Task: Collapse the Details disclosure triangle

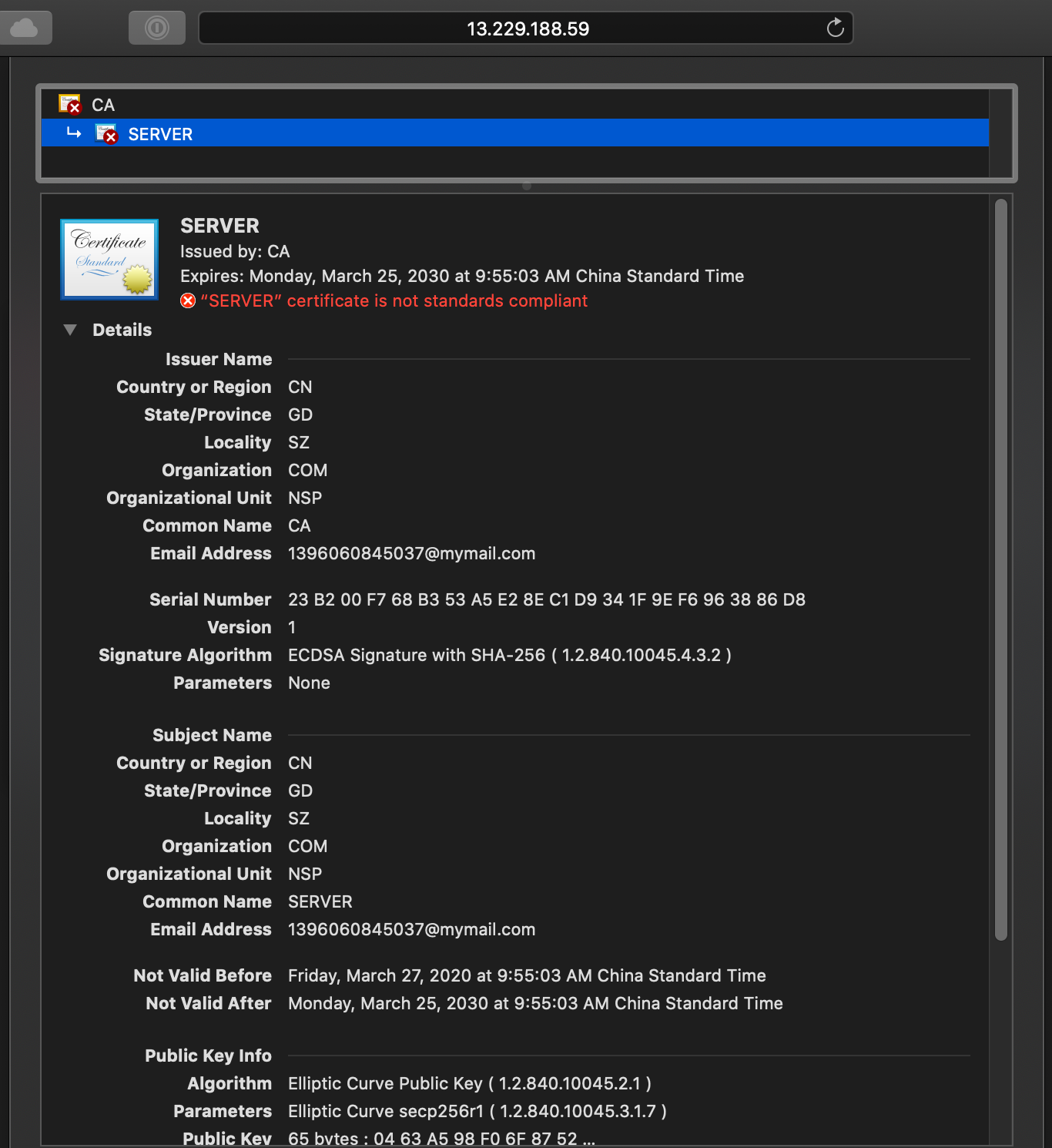Action: 70,330
